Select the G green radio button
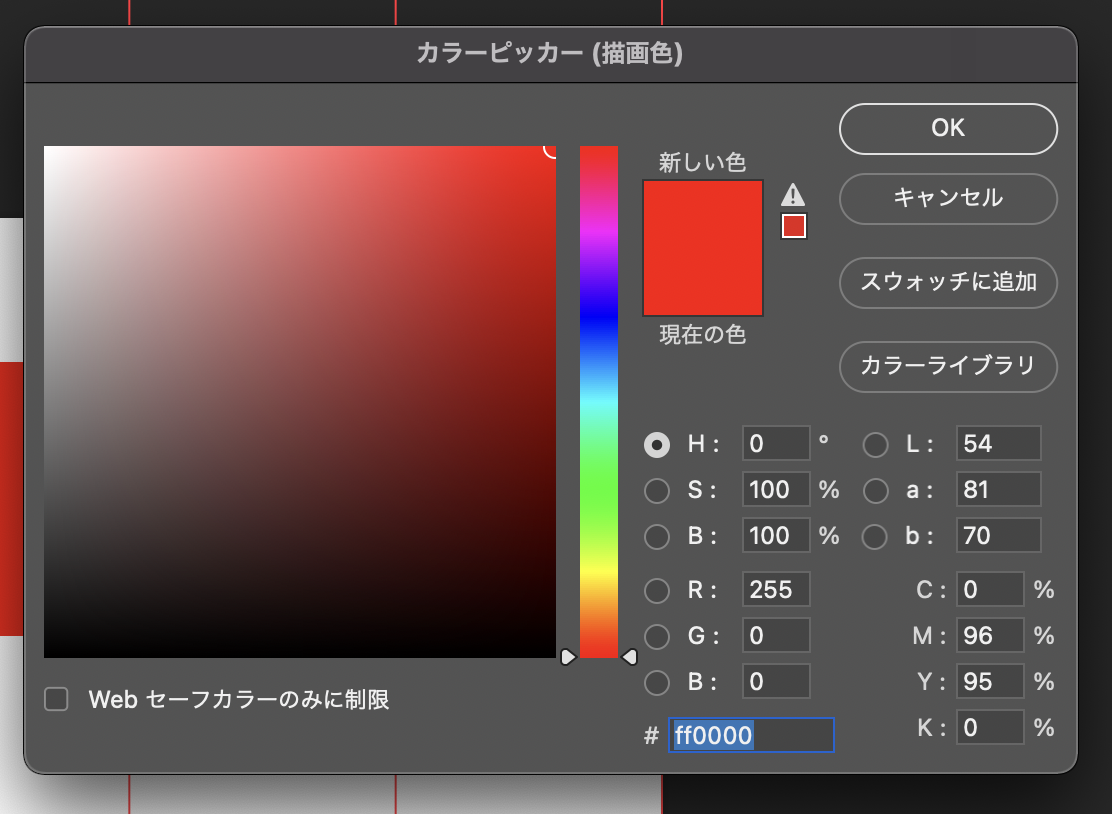This screenshot has width=1112, height=814. pyautogui.click(x=657, y=636)
